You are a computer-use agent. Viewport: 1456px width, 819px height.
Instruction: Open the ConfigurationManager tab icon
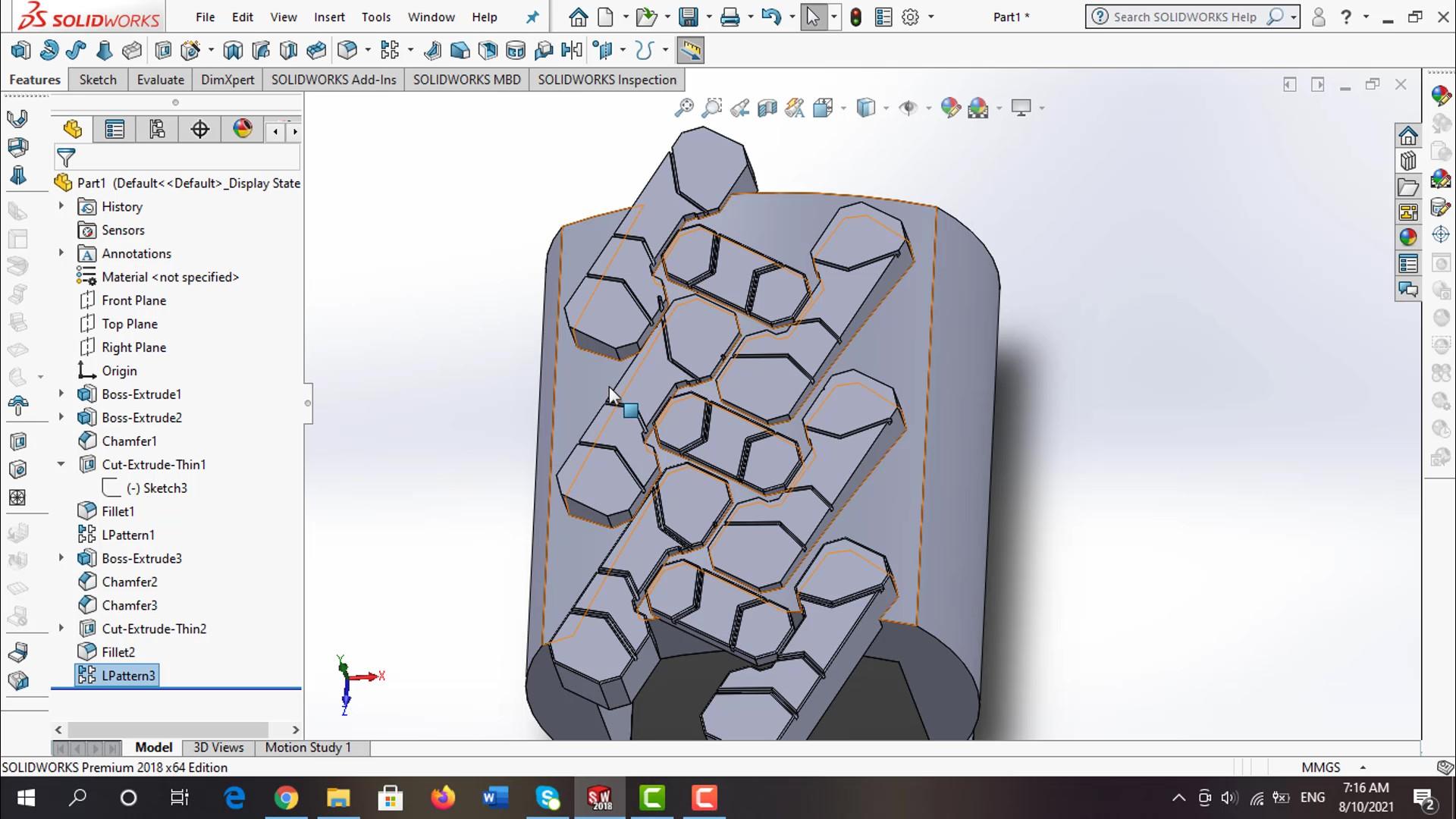[x=157, y=130]
